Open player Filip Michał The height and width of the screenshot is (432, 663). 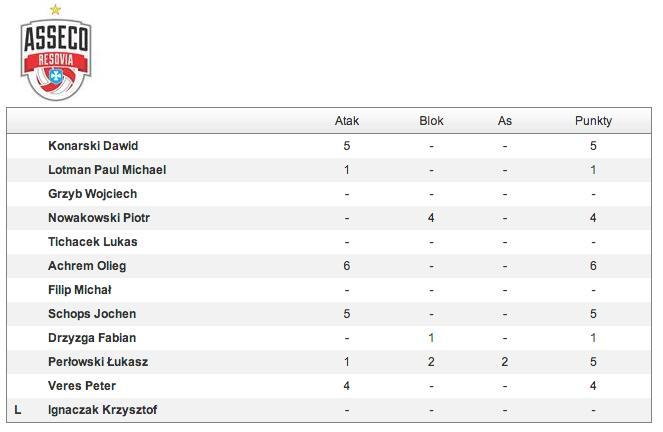(79, 290)
